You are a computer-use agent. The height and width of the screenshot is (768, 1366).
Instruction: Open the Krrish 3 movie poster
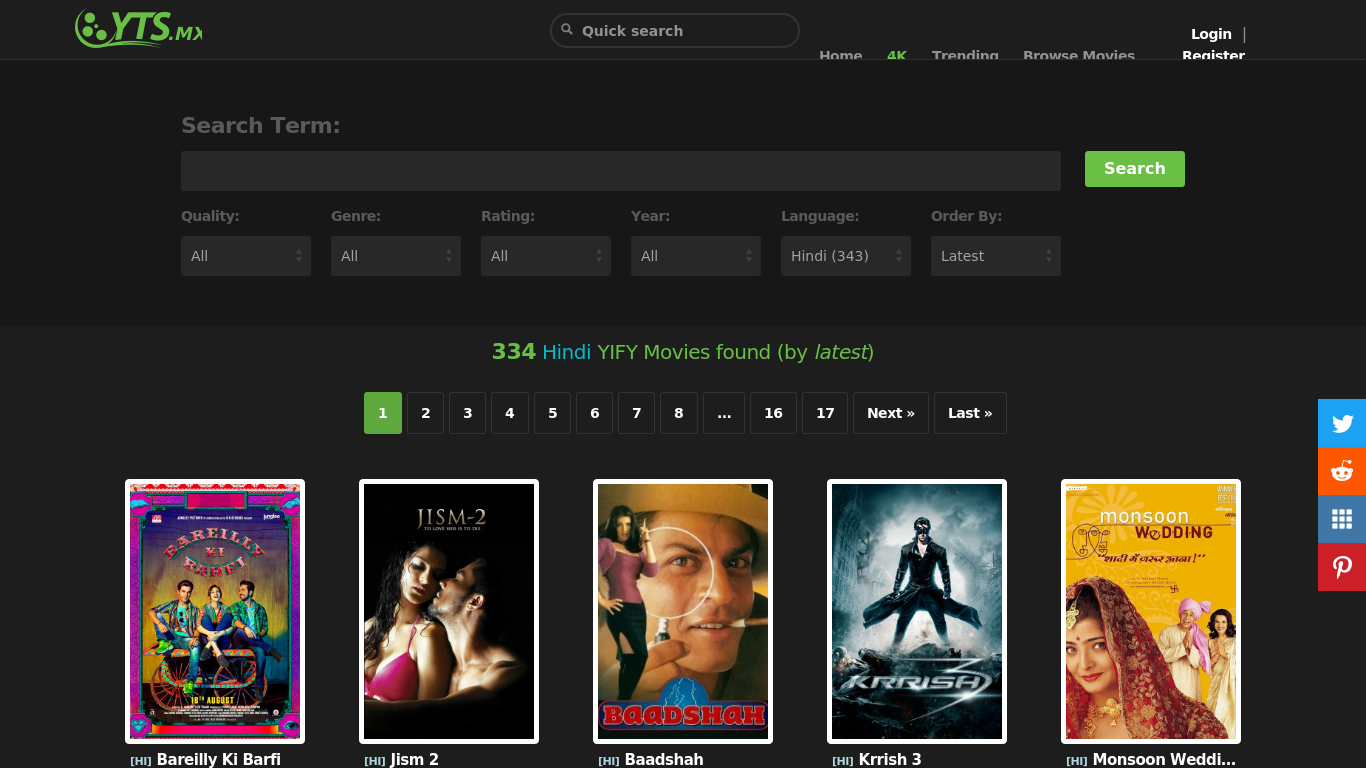(917, 611)
